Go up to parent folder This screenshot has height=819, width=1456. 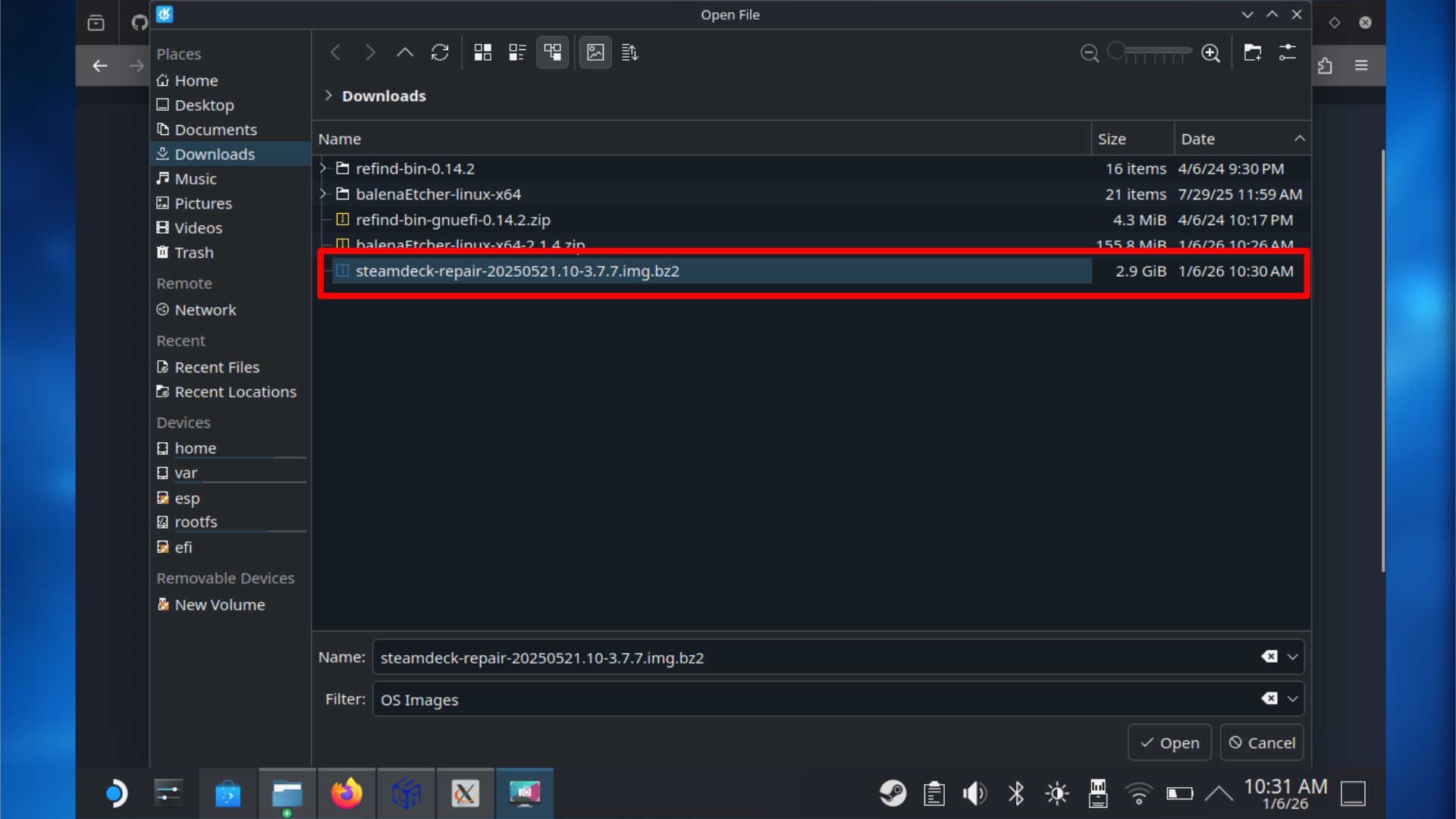coord(405,52)
